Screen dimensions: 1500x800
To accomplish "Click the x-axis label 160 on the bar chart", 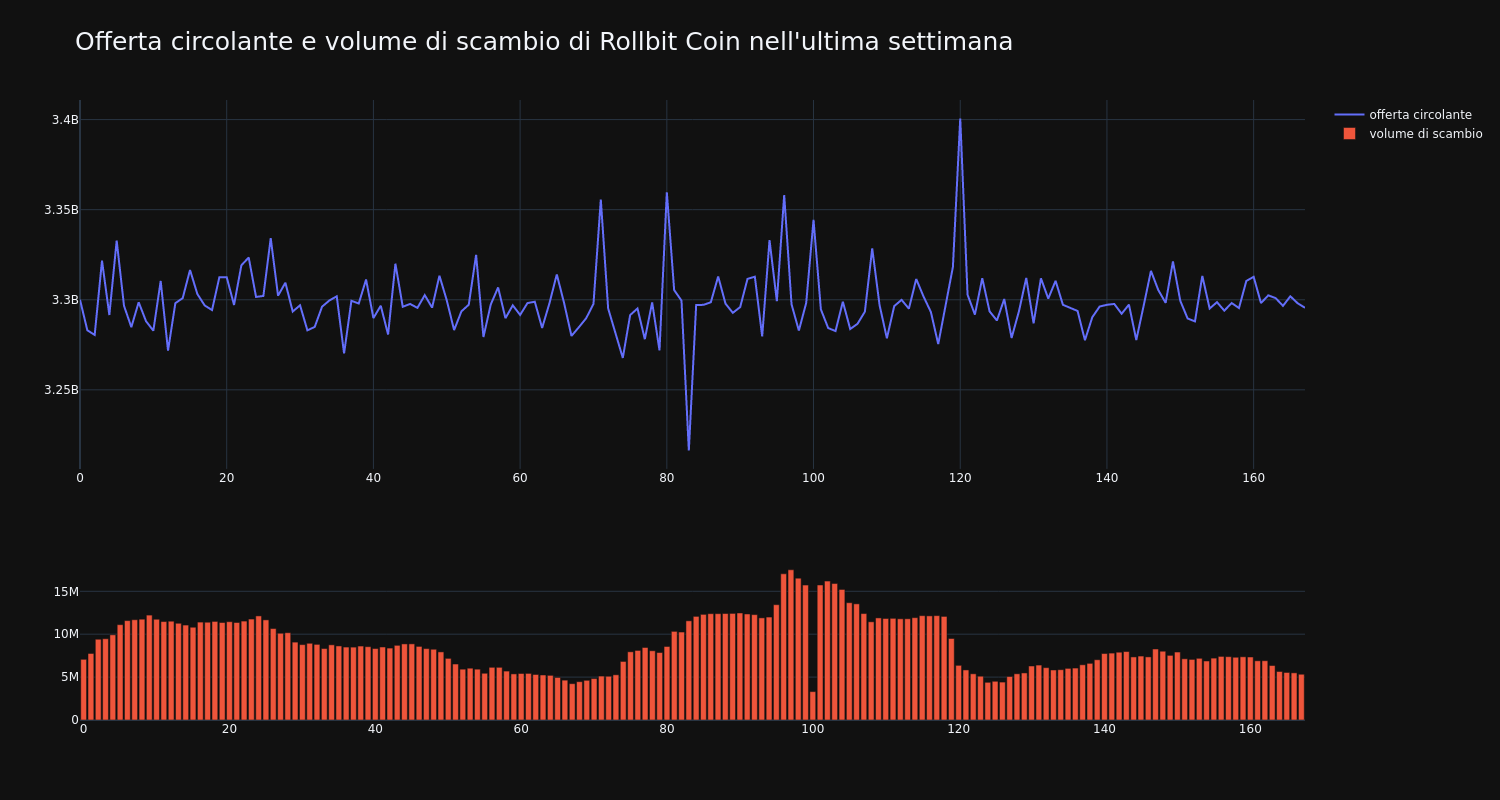I will click(1250, 729).
